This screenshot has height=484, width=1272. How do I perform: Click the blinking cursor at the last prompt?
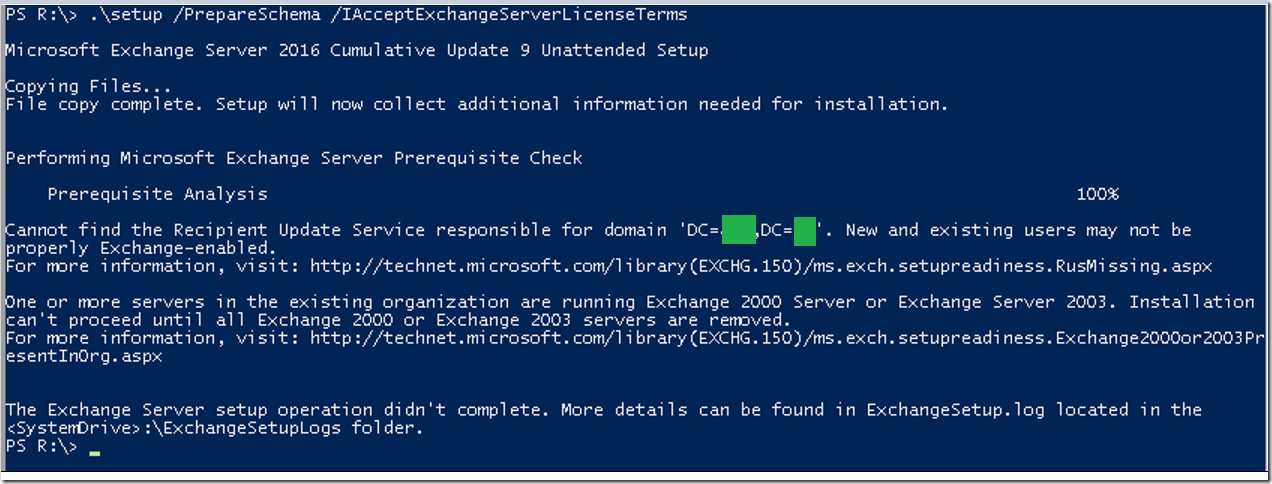click(95, 453)
